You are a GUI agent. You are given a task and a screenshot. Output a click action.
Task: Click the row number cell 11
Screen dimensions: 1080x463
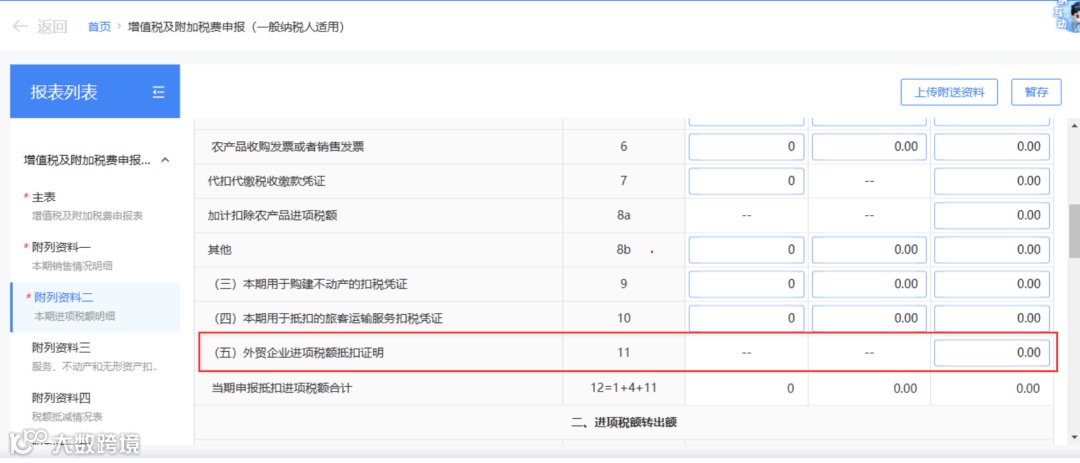pos(623,353)
